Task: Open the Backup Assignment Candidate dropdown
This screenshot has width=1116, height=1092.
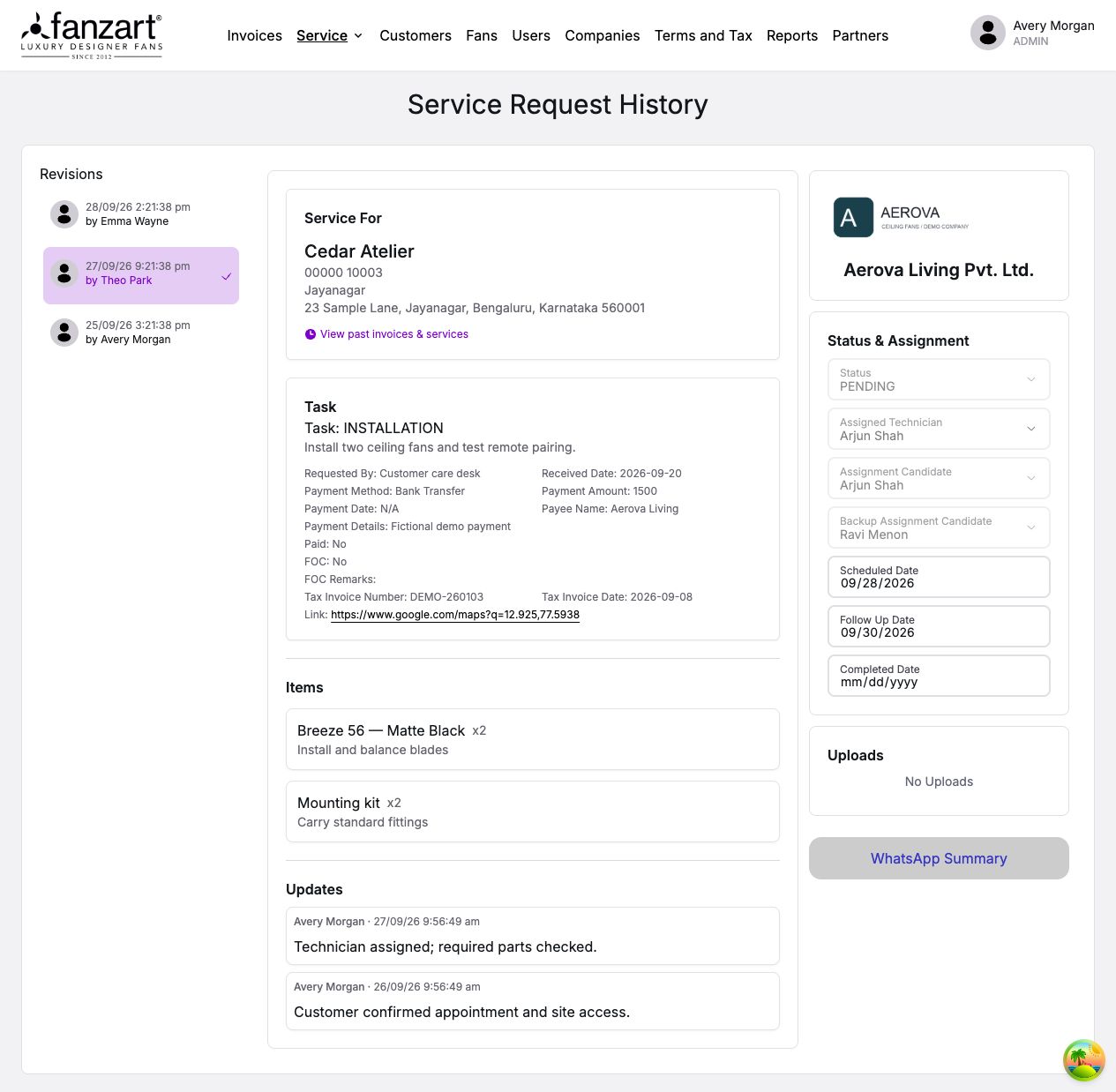Action: (939, 527)
